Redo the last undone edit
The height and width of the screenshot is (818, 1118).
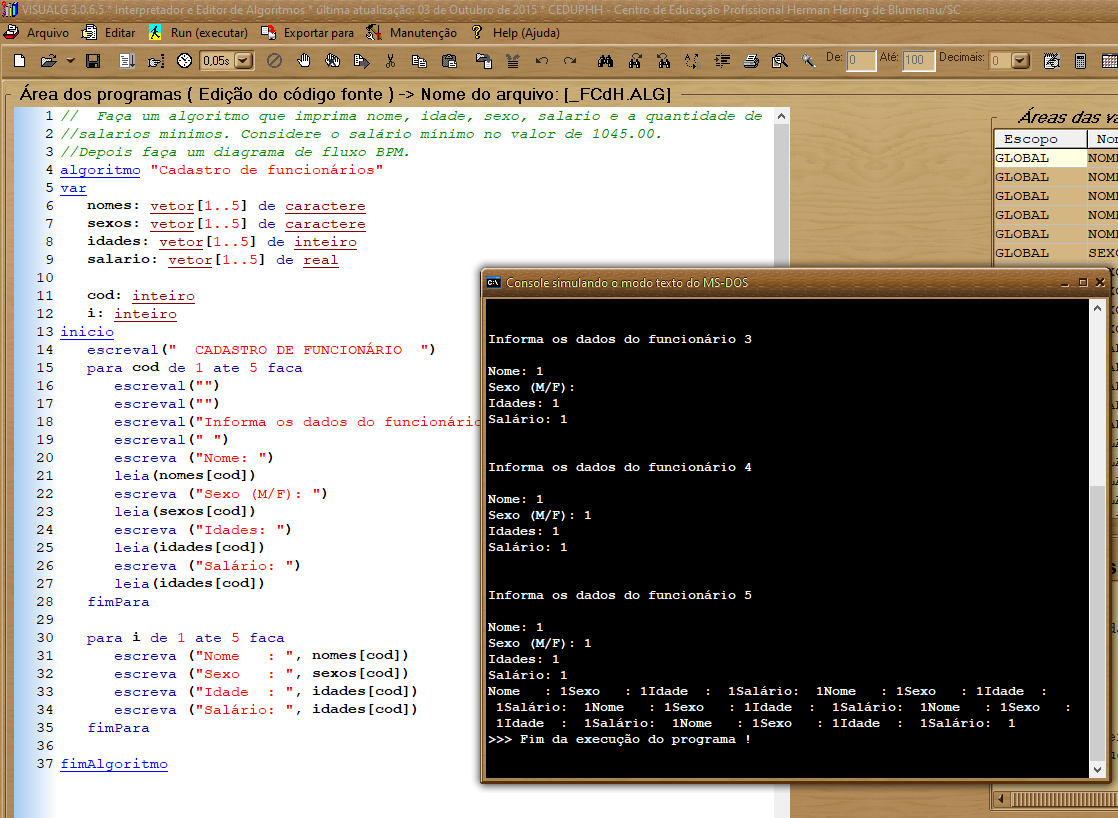570,61
